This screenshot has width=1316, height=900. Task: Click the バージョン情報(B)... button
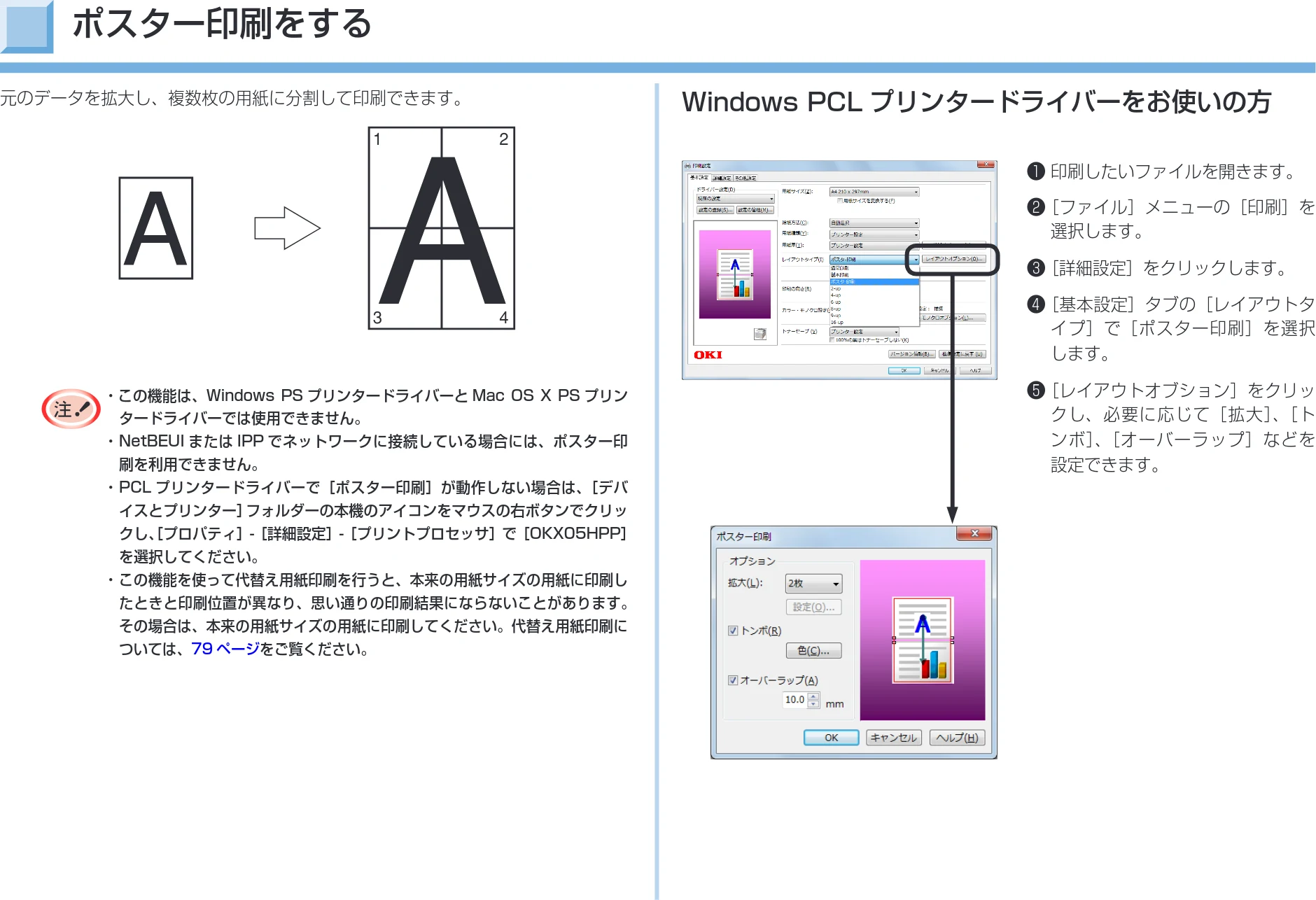pyautogui.click(x=912, y=354)
